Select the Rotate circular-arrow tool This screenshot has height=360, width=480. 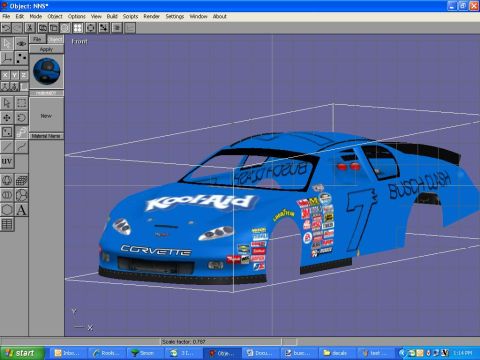click(x=21, y=118)
